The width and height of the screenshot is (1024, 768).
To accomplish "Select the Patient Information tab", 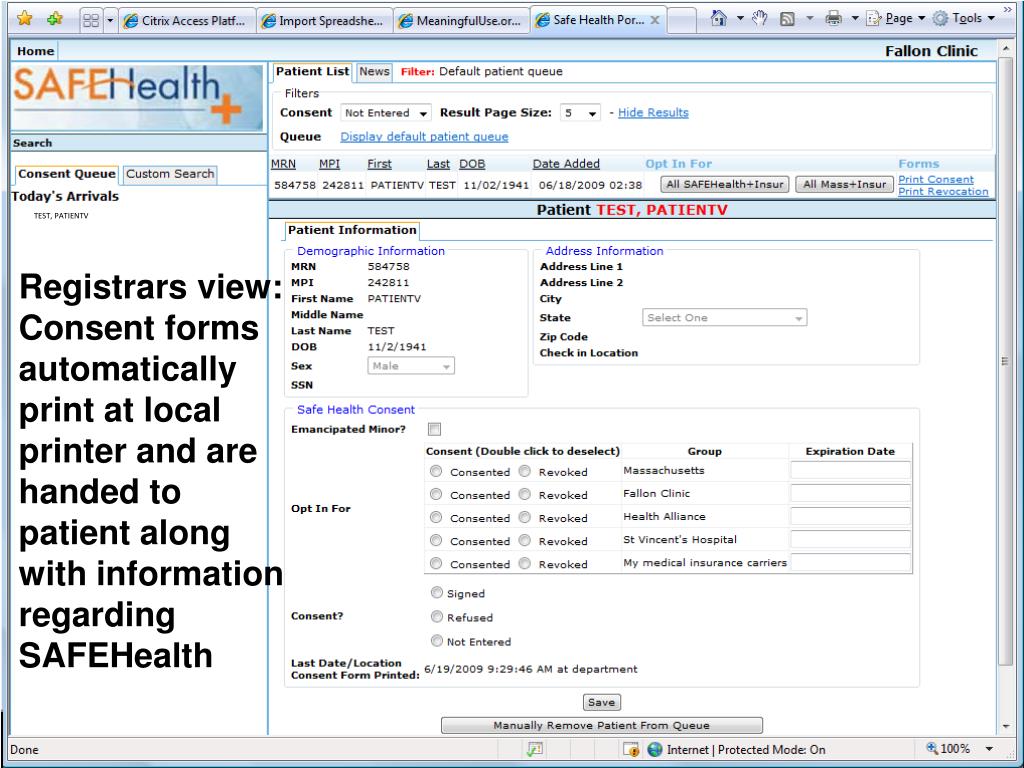I will [x=352, y=230].
